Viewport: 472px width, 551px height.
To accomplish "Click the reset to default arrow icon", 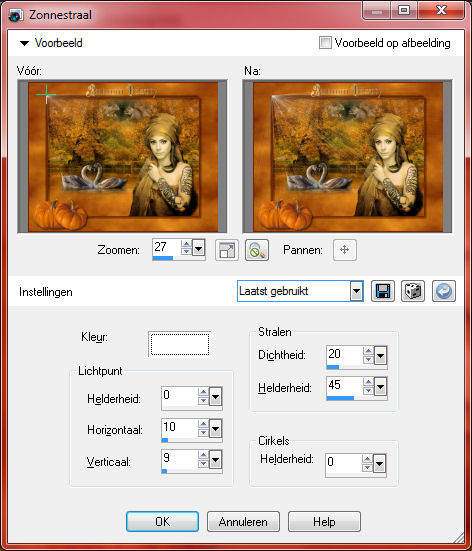I will [444, 291].
